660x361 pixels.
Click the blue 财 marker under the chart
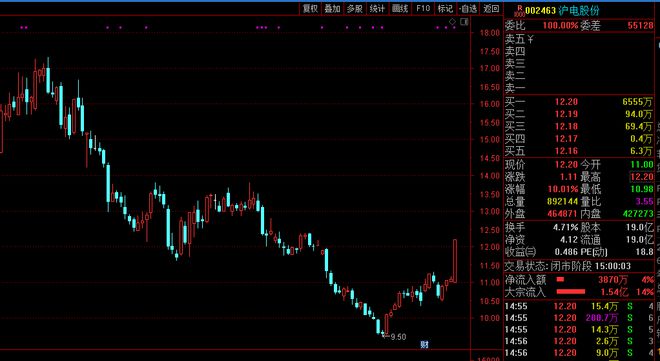[x=424, y=345]
